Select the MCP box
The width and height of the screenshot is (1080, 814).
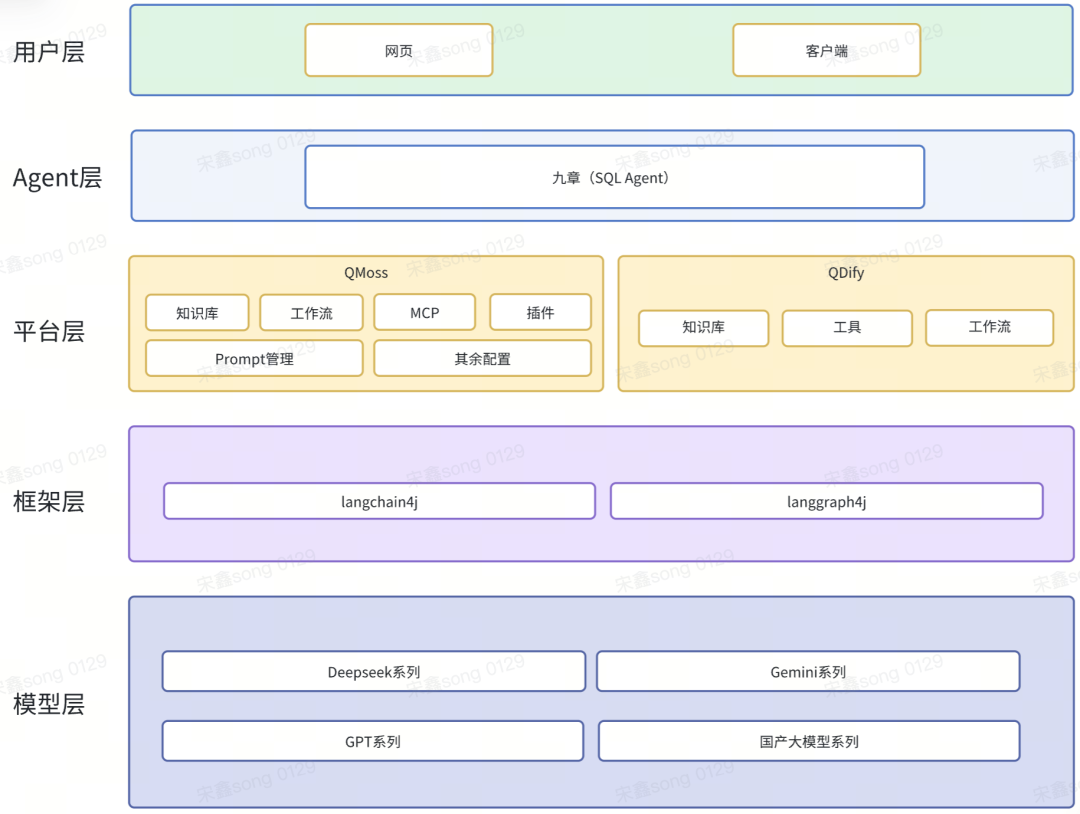coord(424,313)
